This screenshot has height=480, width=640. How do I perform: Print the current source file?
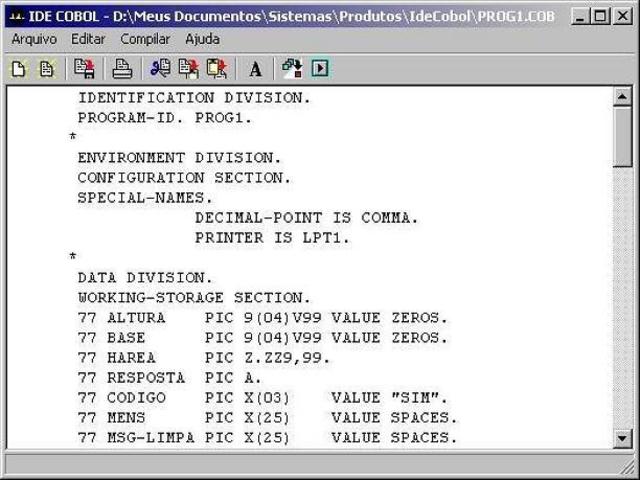pyautogui.click(x=122, y=68)
